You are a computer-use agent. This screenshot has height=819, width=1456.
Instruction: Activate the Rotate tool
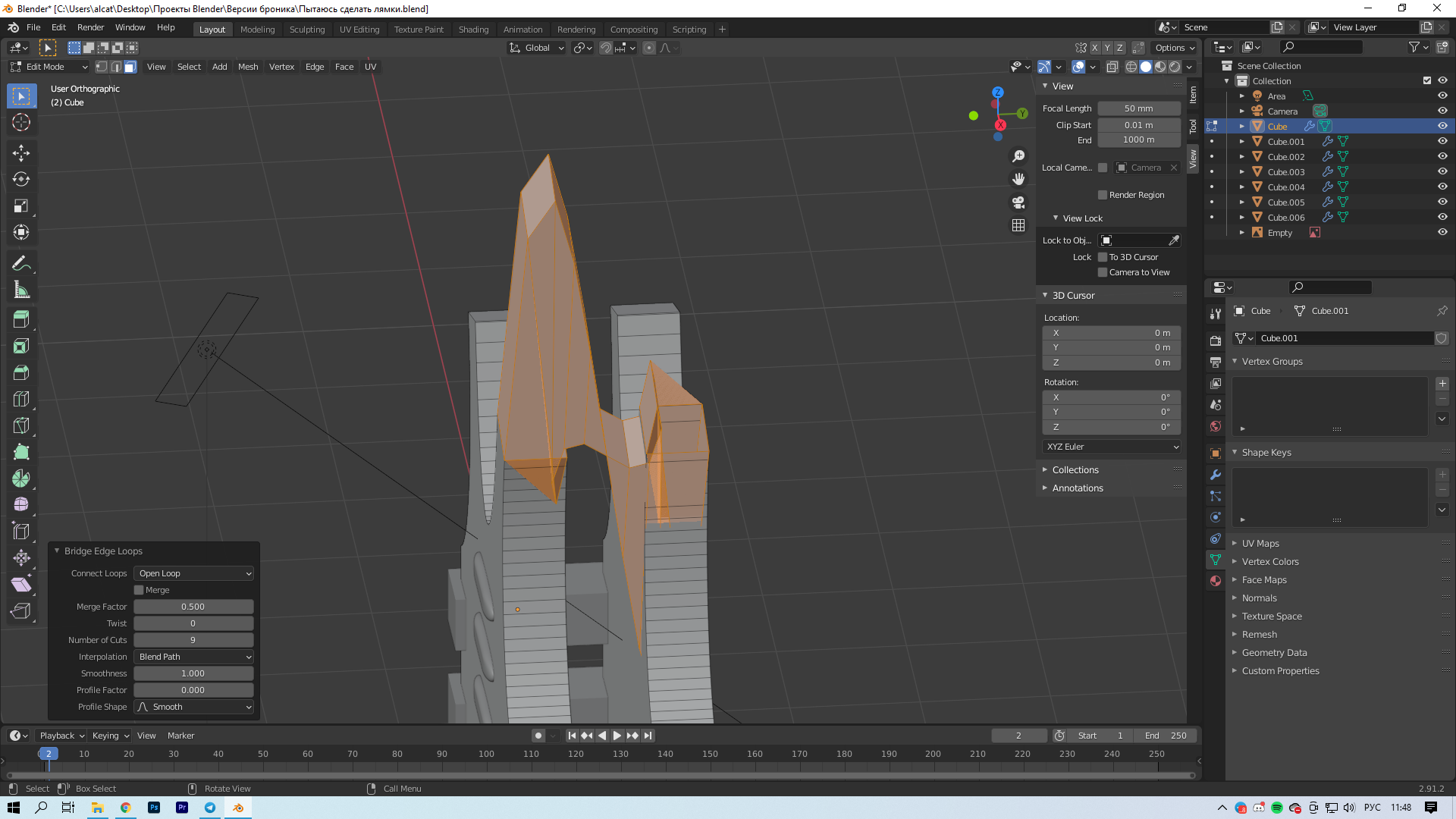click(x=21, y=179)
